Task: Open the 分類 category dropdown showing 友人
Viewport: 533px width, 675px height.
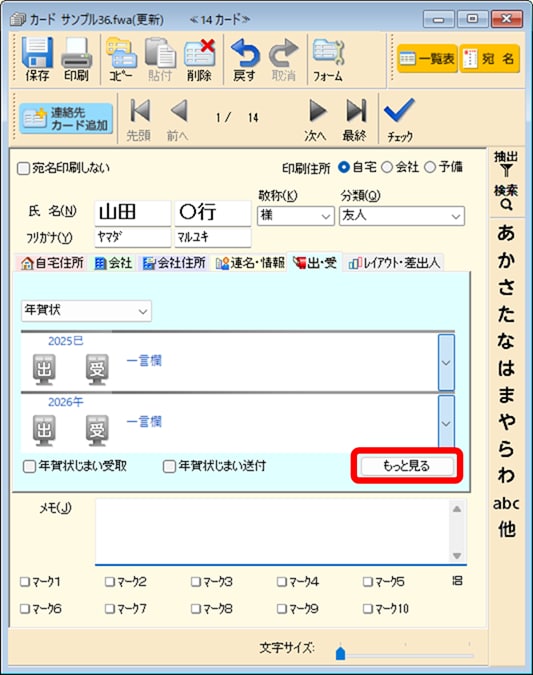Action: tap(402, 216)
